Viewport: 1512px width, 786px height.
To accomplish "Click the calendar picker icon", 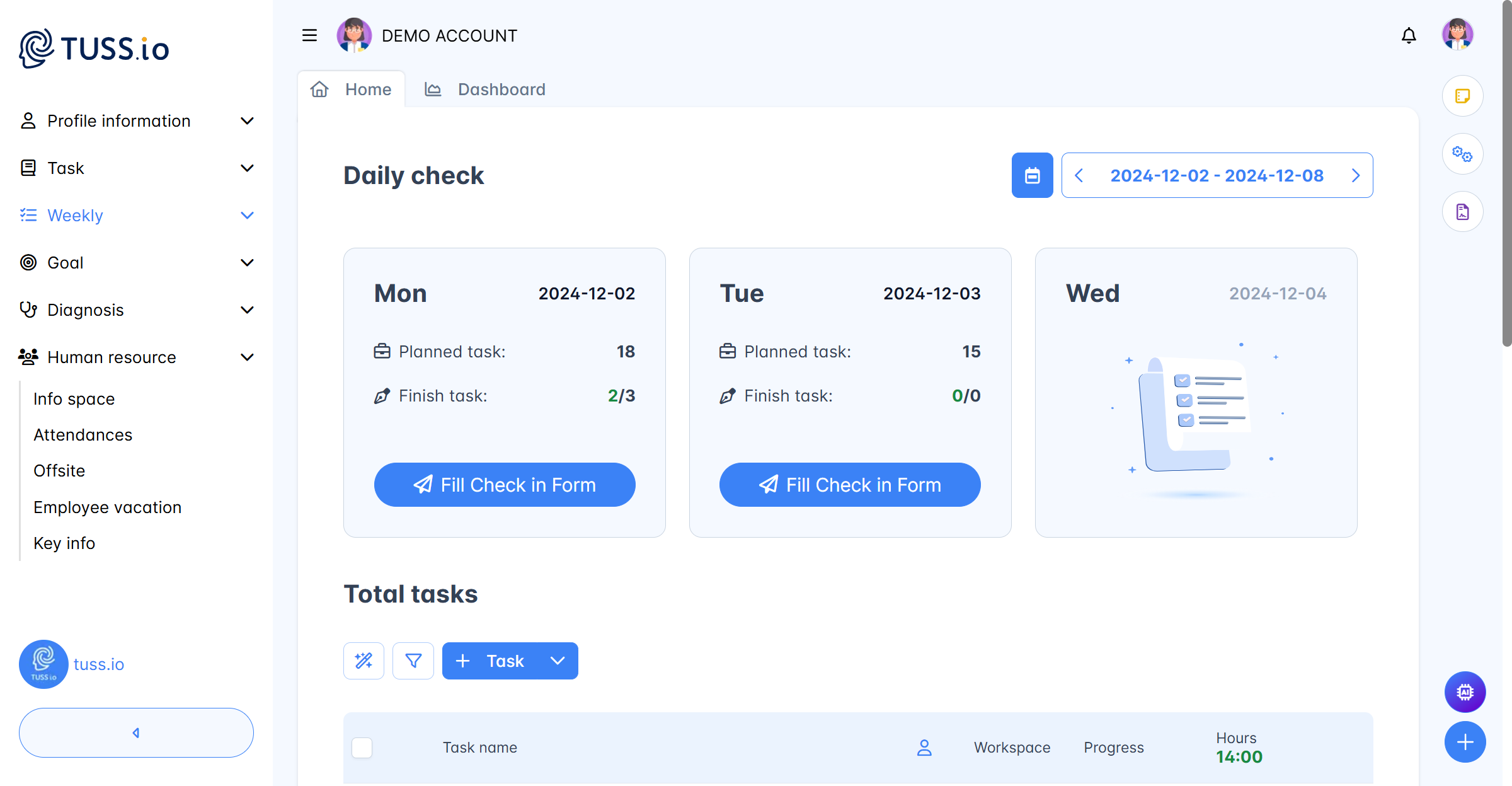I will point(1032,175).
